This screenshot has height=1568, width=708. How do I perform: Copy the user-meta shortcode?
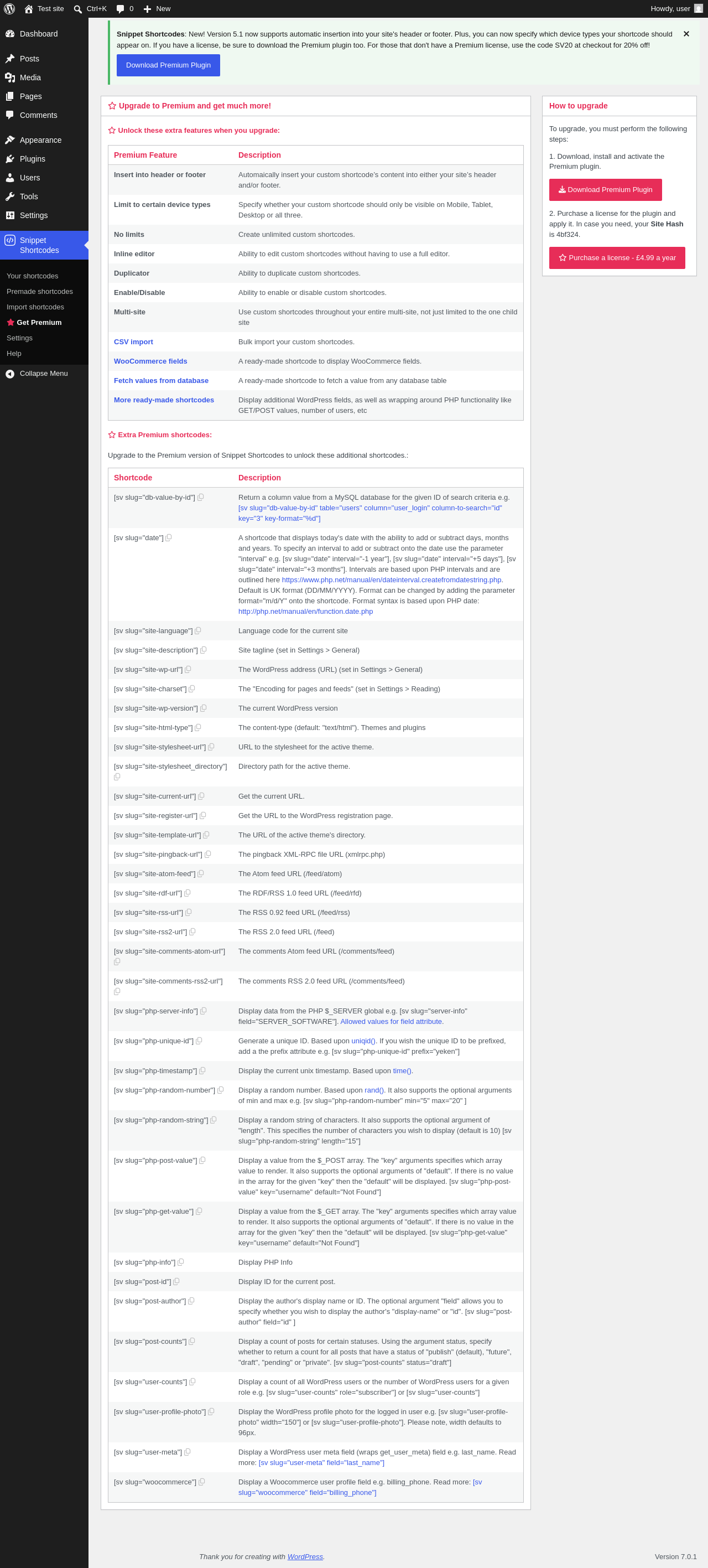188,1452
